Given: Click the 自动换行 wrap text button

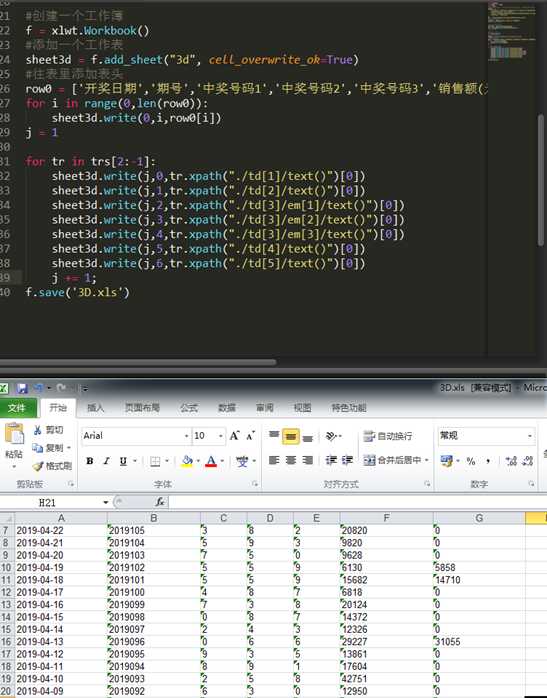Looking at the screenshot, I should tap(388, 436).
